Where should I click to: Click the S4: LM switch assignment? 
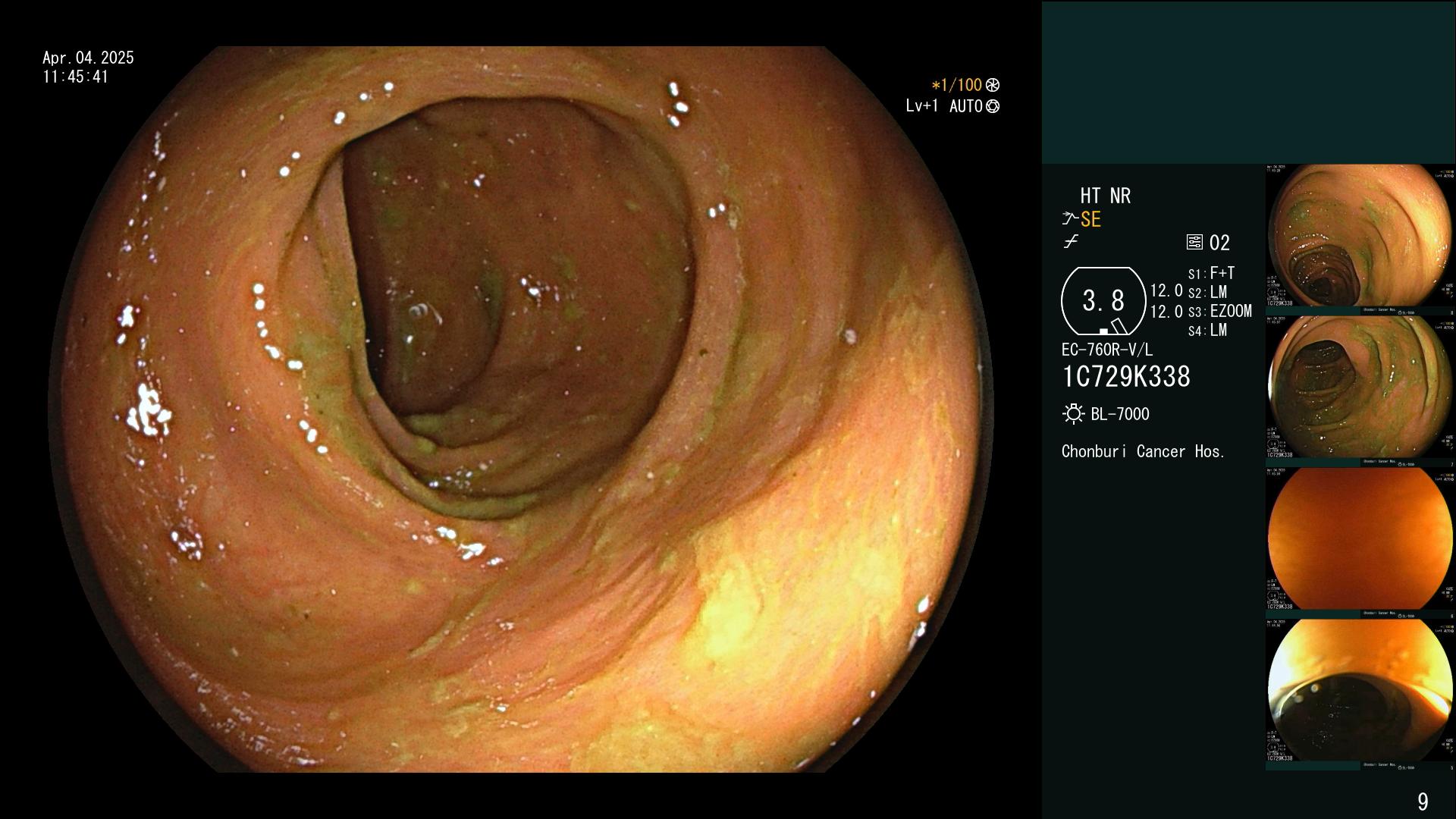[1208, 331]
